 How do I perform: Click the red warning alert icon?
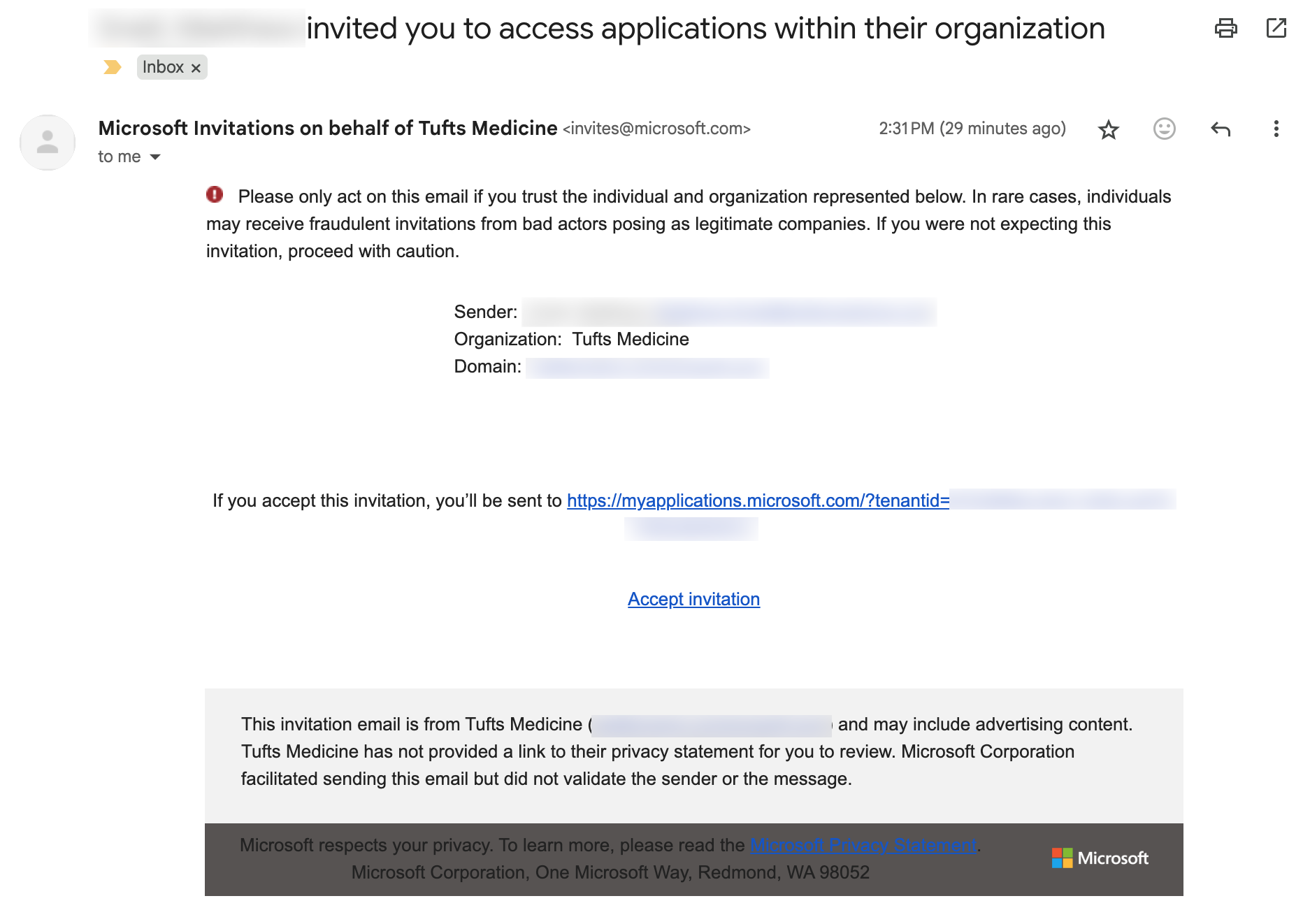(x=215, y=195)
